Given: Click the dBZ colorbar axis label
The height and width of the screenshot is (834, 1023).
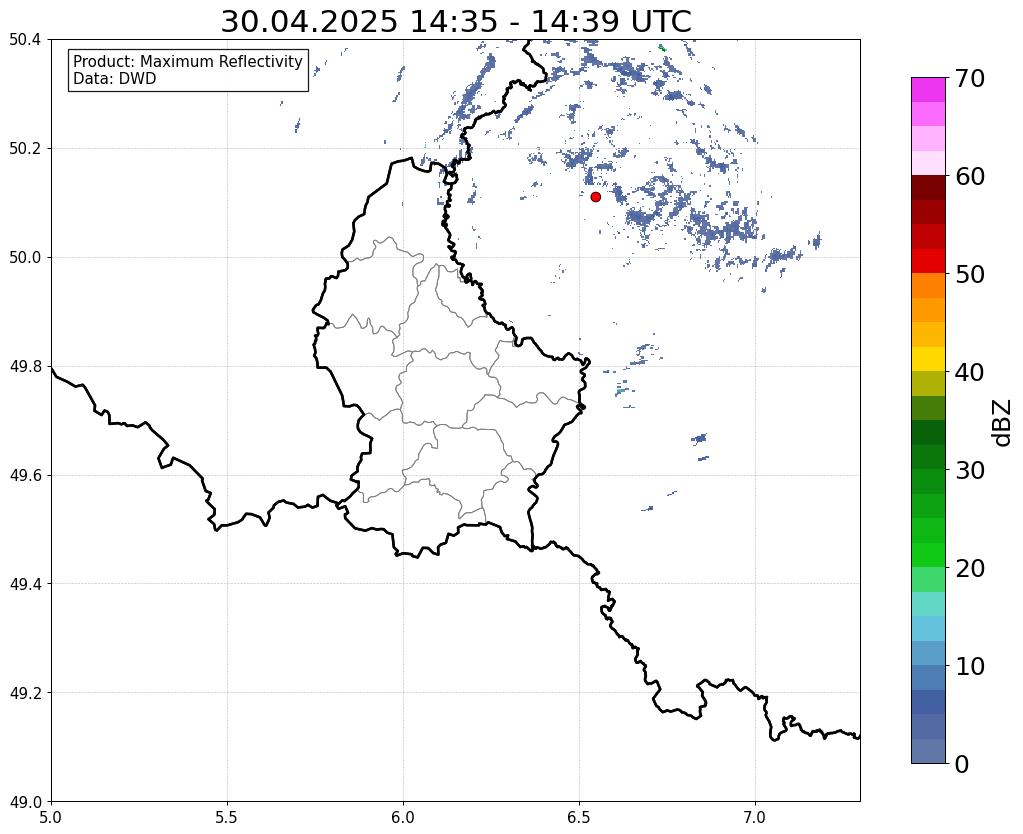Looking at the screenshot, I should point(1003,422).
